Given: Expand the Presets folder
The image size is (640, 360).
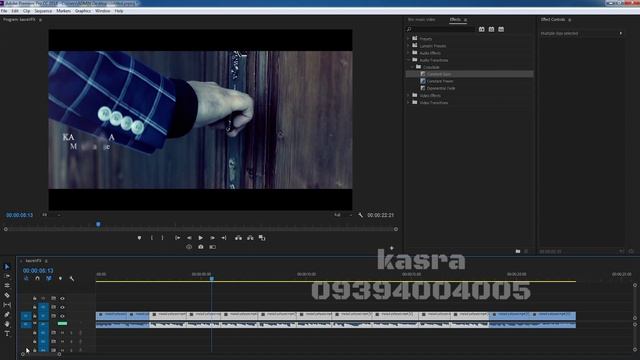Looking at the screenshot, I should pyautogui.click(x=408, y=39).
